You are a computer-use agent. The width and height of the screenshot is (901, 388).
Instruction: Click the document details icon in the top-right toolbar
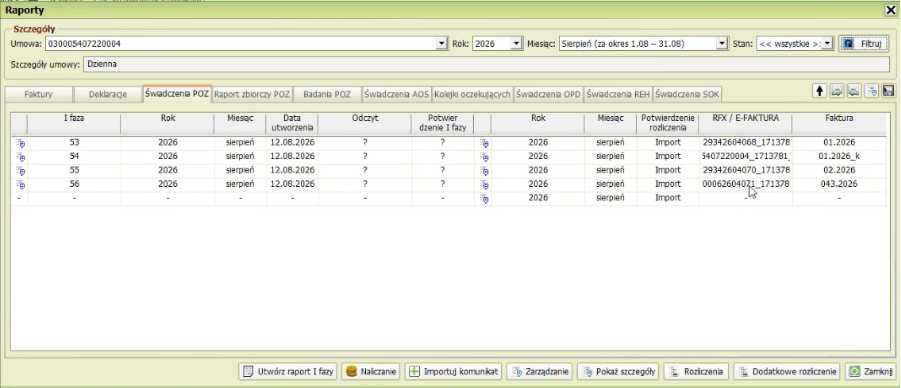pos(872,91)
